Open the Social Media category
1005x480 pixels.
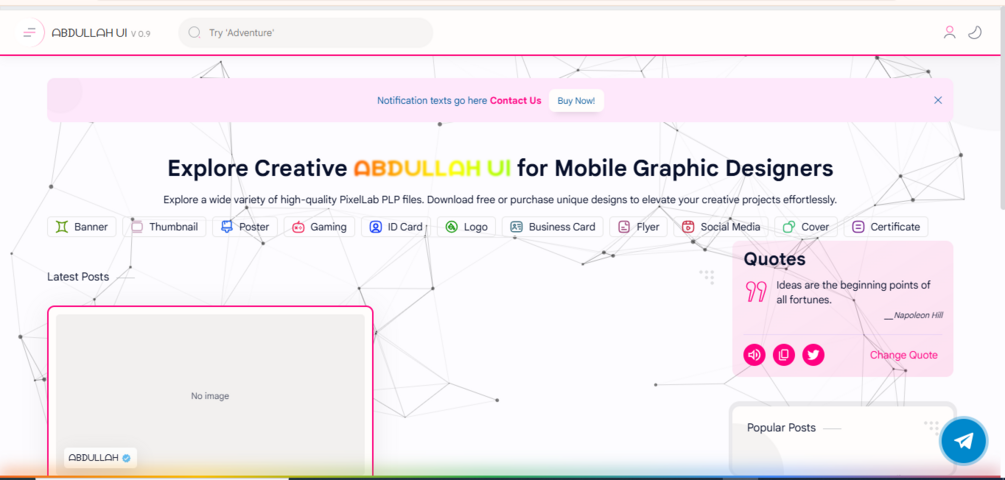tap(720, 227)
